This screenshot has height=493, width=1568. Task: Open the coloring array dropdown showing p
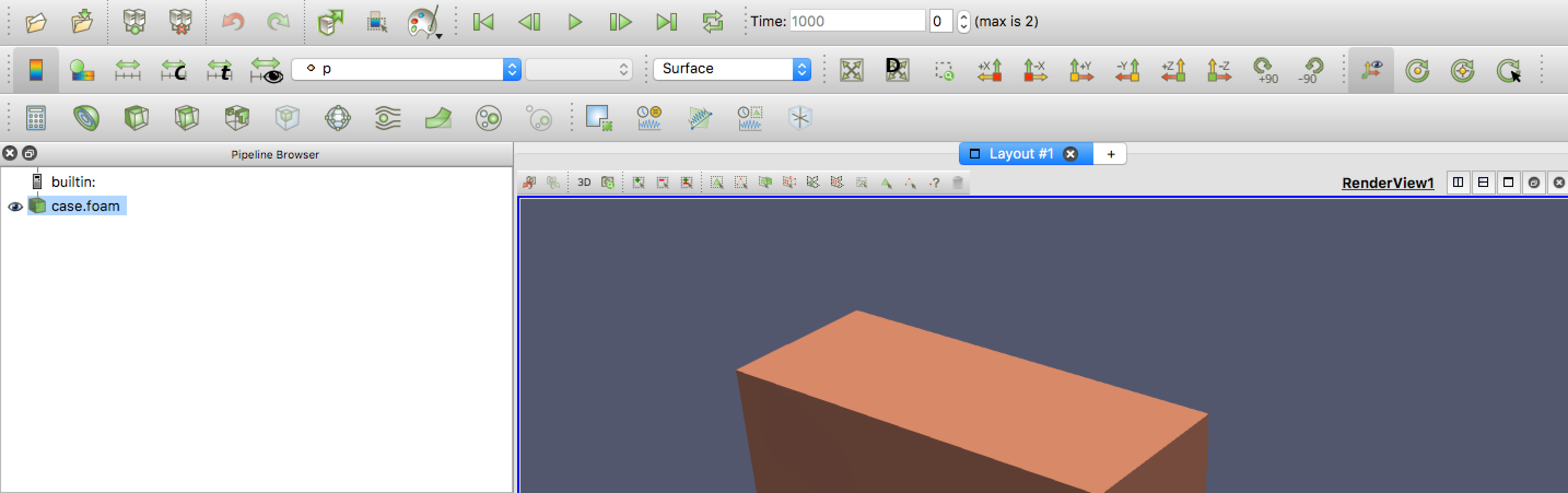406,69
